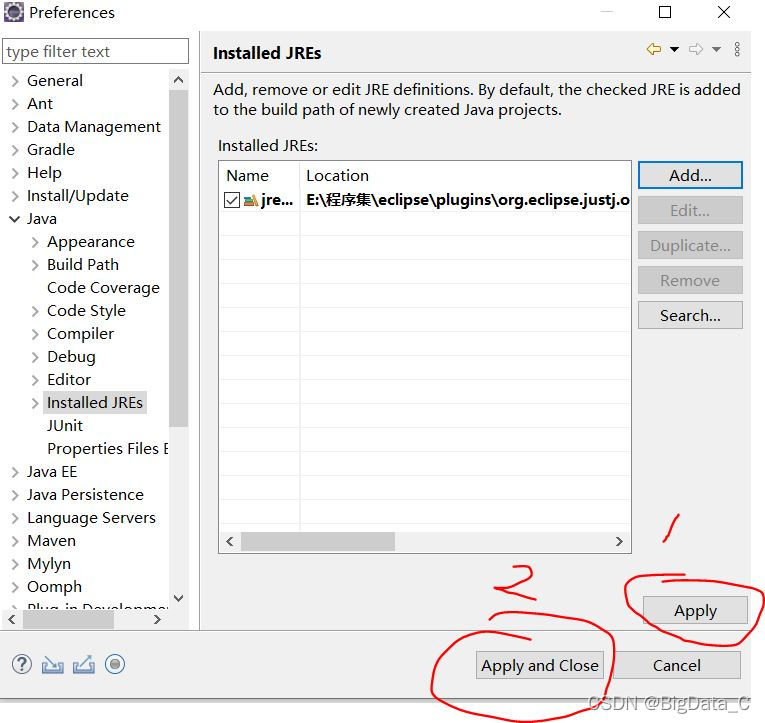Click JRE table scroll left arrow

[x=230, y=542]
